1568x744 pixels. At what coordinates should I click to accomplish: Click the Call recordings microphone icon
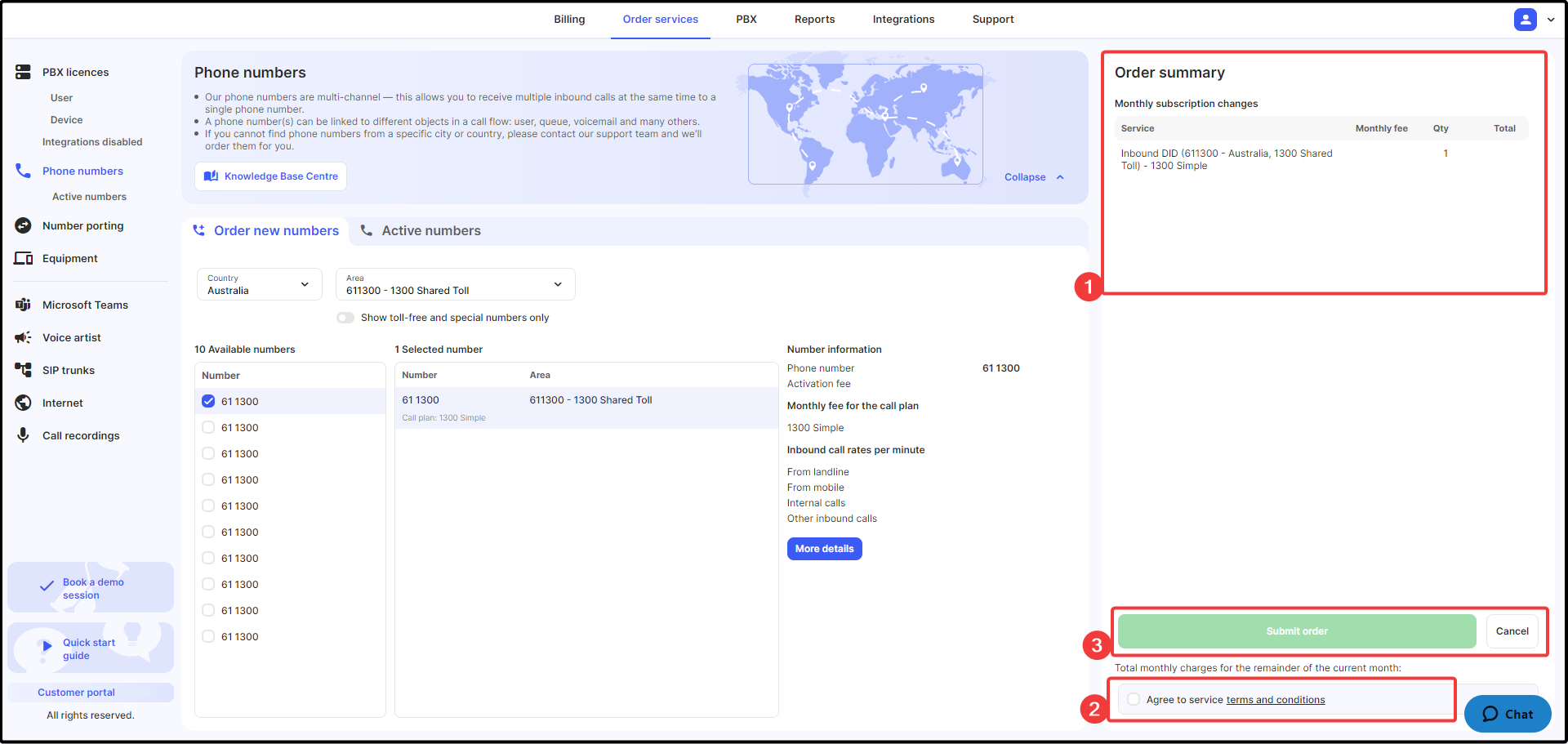point(23,435)
